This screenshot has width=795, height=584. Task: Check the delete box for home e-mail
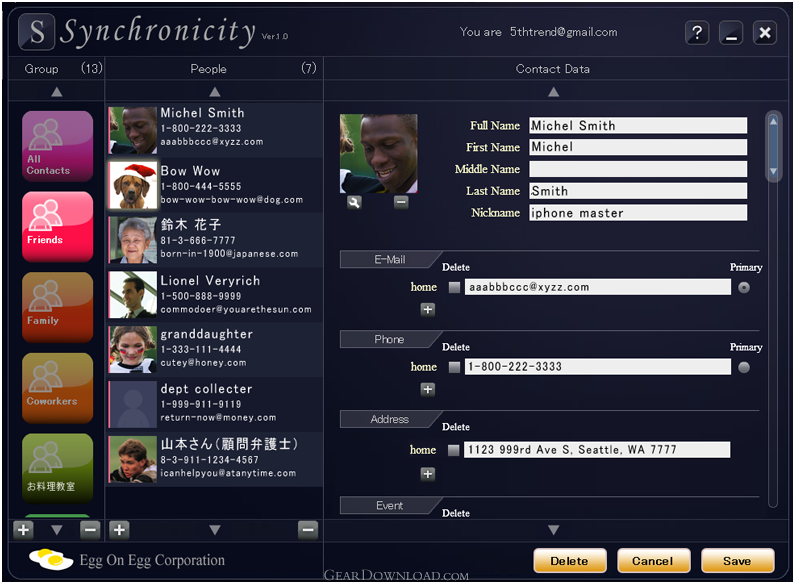point(454,287)
